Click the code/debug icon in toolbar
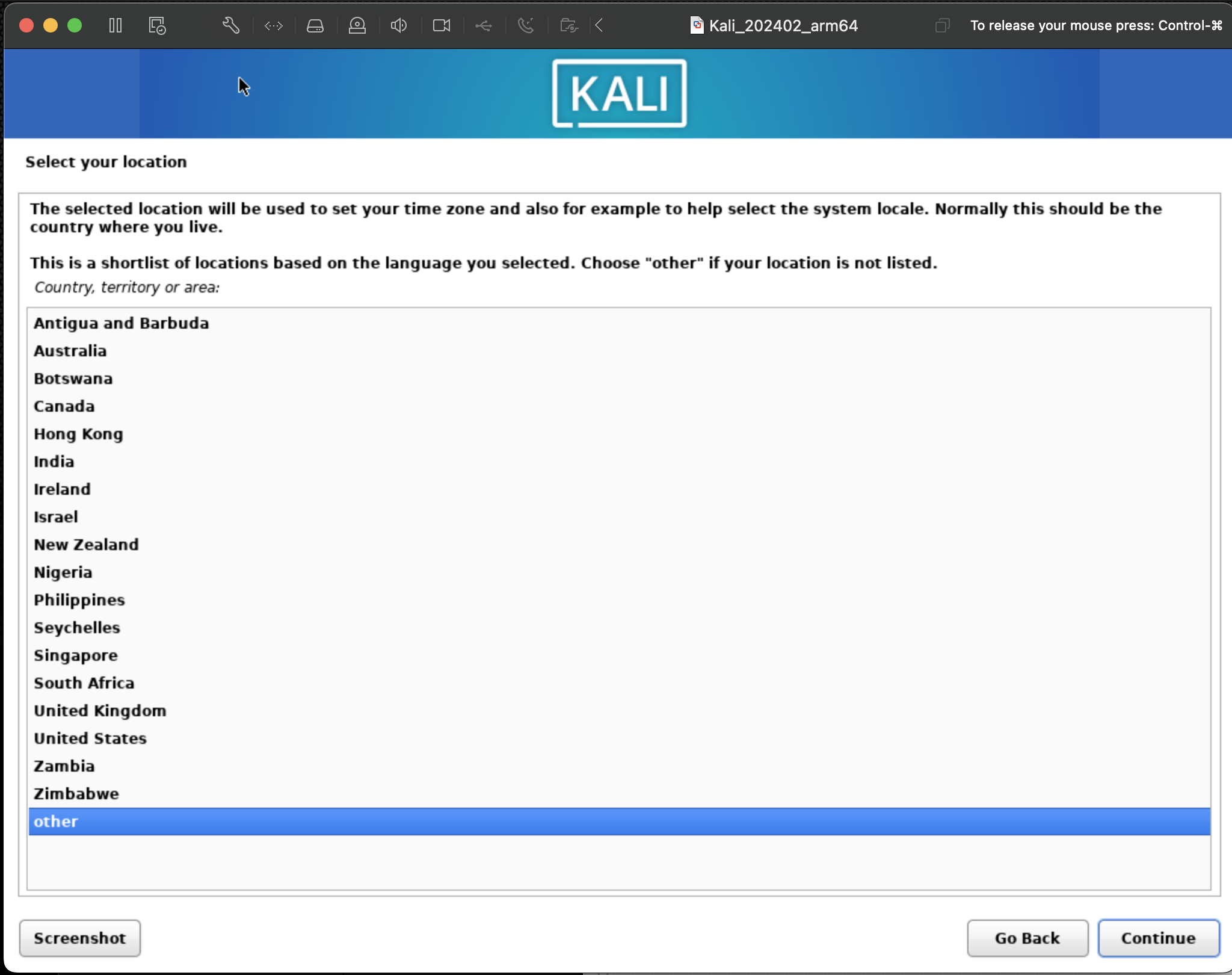Screen dimensions: 1232x975 pyautogui.click(x=273, y=25)
